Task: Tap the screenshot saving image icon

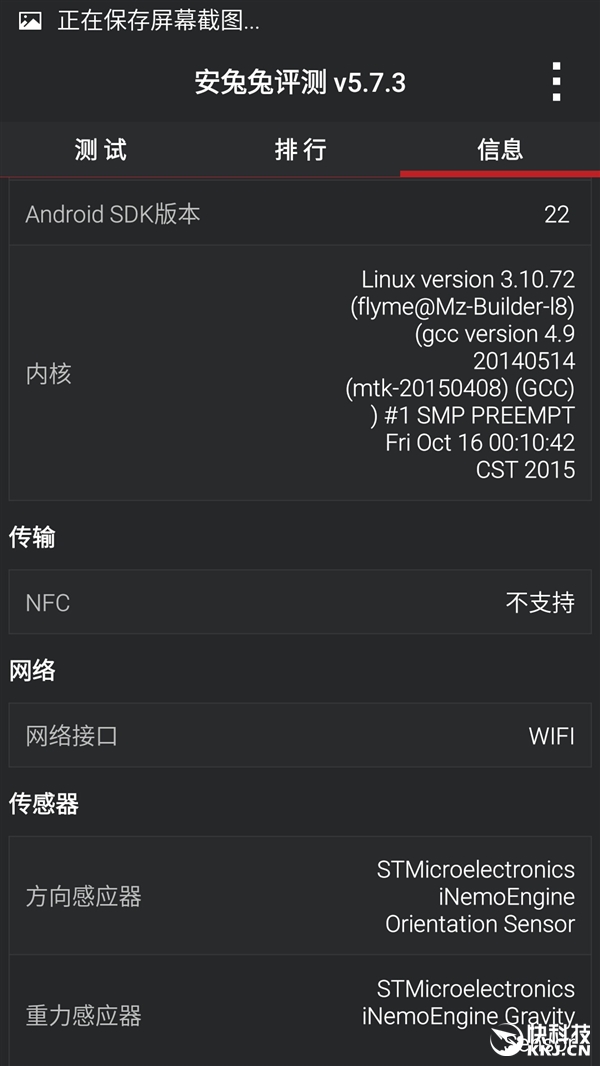Action: (x=30, y=21)
